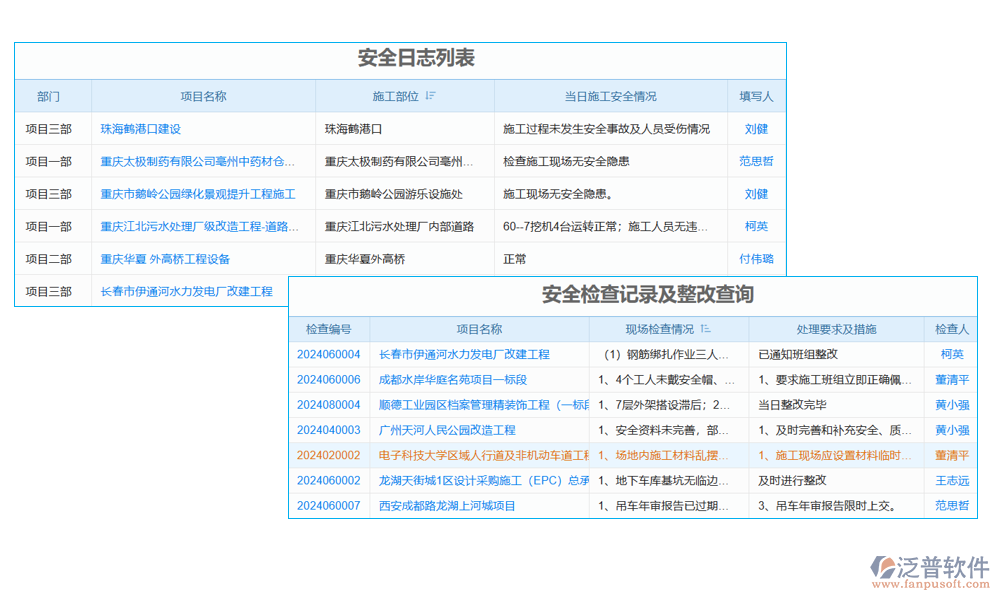The width and height of the screenshot is (1000, 600).
Task: Open project link 珠海鹤港口建设
Action: point(143,128)
